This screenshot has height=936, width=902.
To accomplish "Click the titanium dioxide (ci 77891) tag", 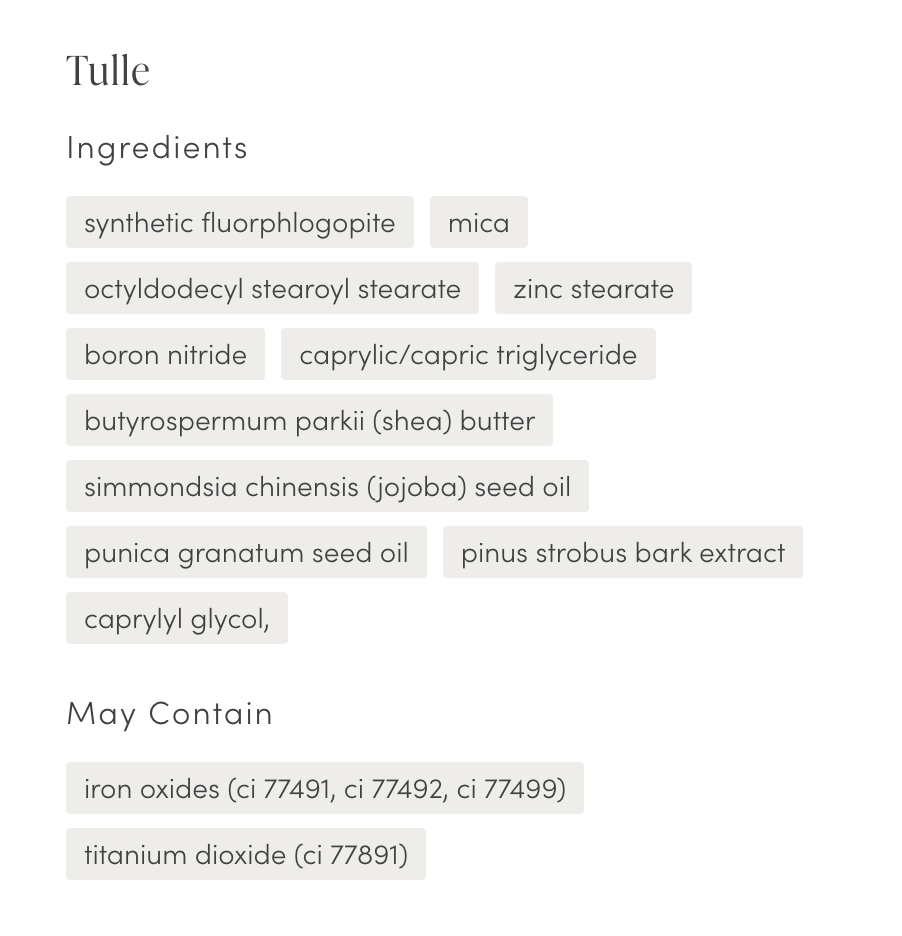I will (x=245, y=854).
